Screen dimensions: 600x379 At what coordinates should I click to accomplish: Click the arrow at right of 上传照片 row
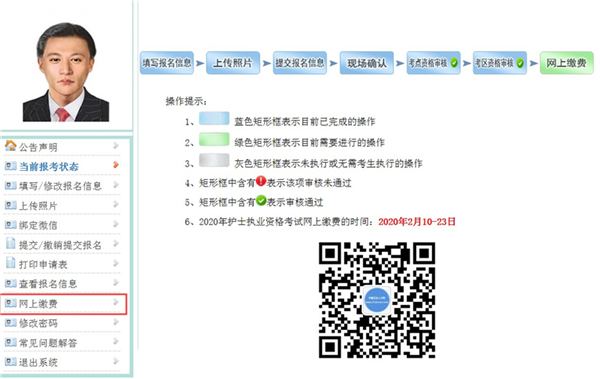116,204
